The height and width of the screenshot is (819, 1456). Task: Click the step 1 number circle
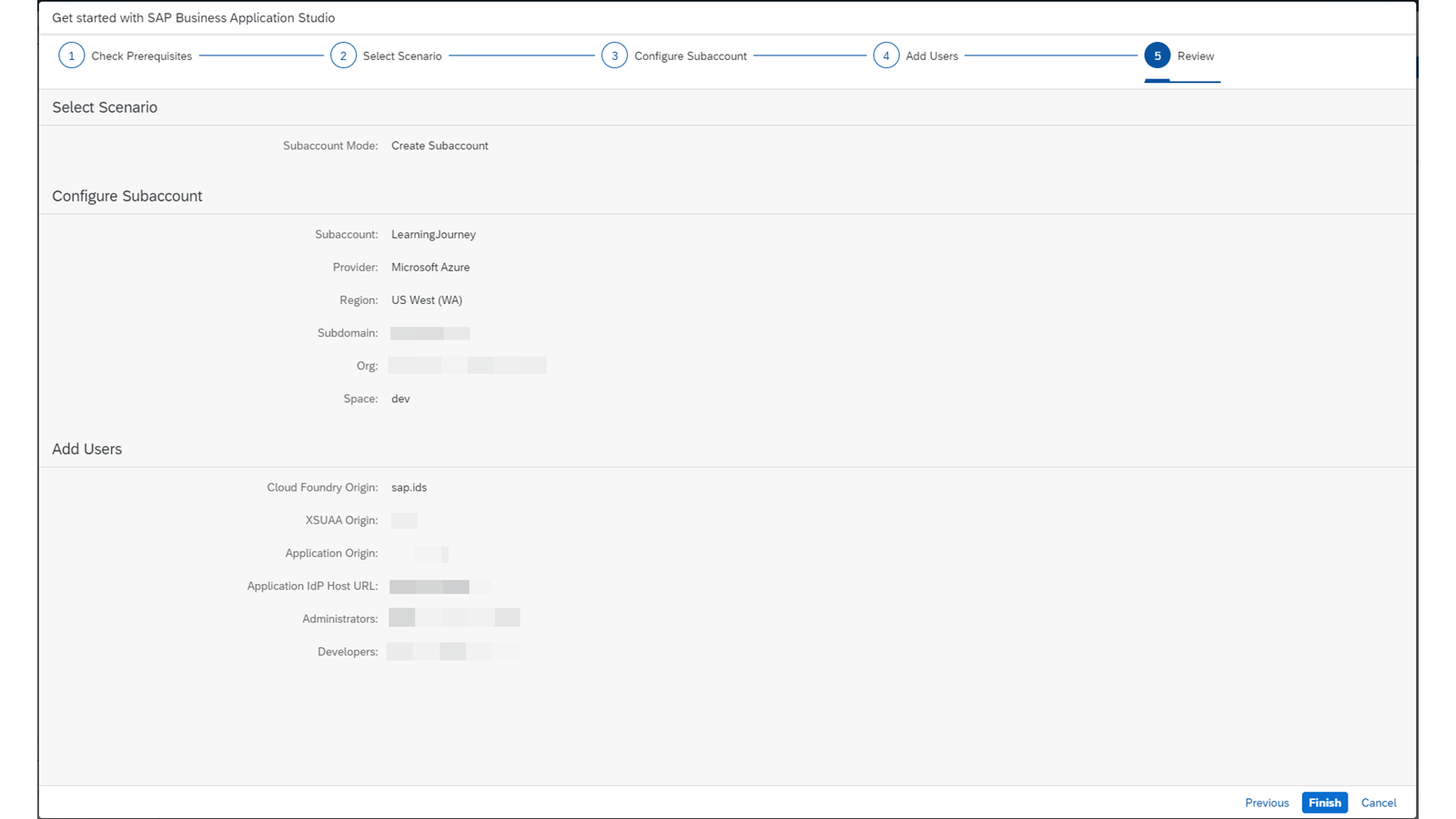(x=72, y=56)
